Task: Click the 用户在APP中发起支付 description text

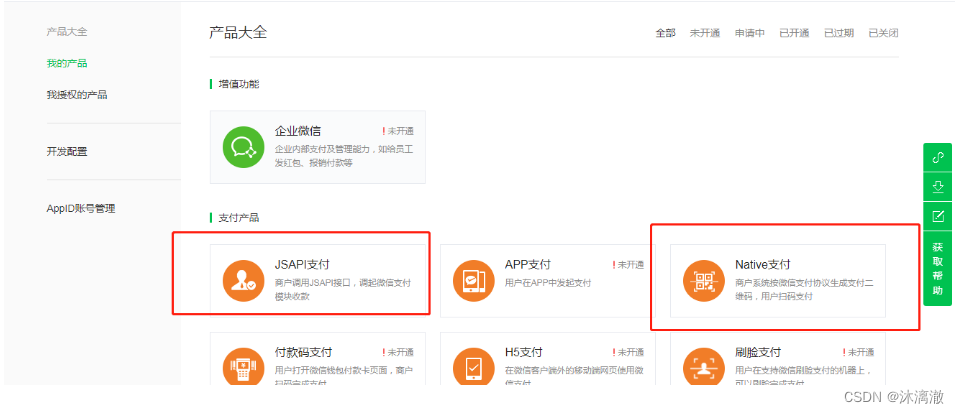Action: [x=548, y=283]
